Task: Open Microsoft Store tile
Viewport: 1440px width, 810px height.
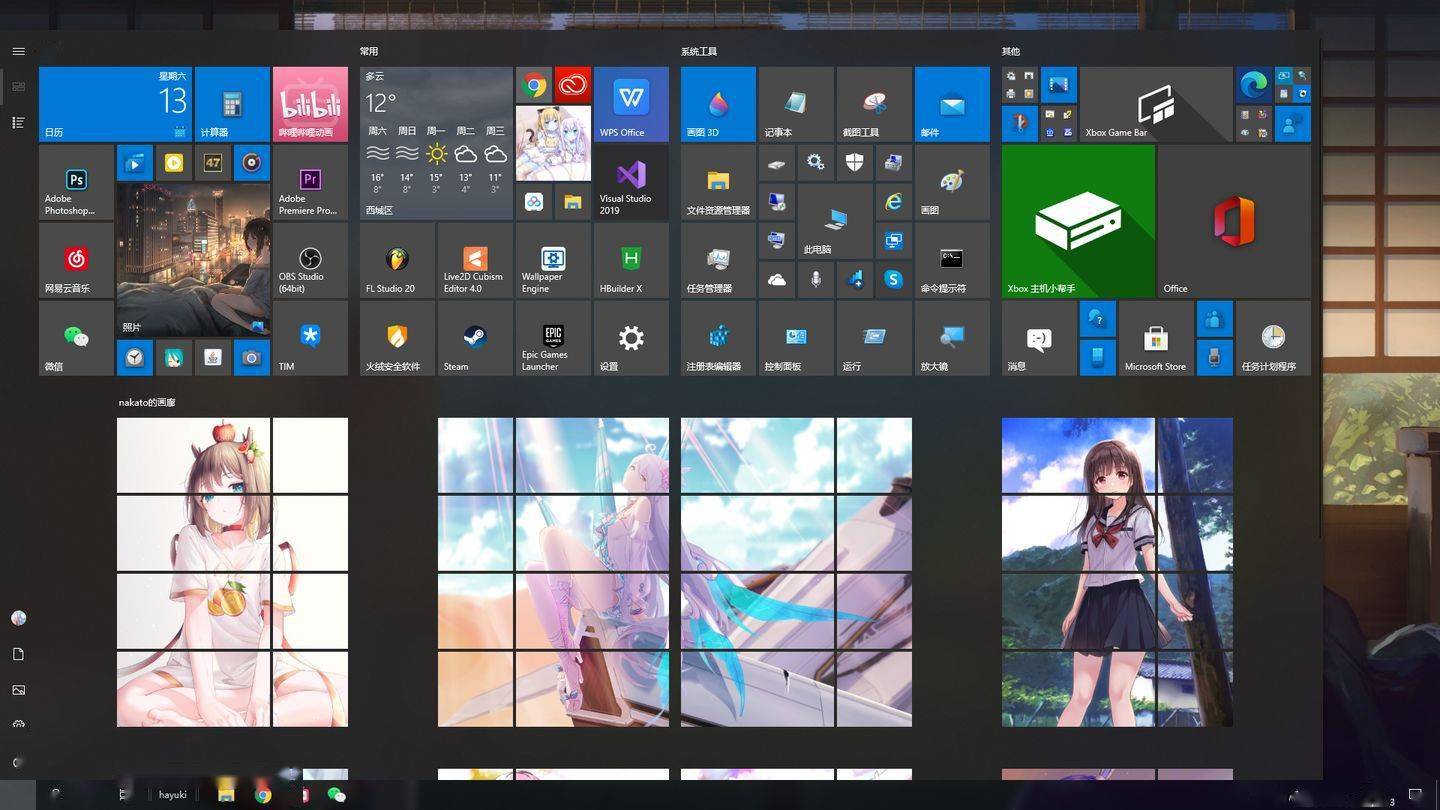Action: pos(1155,338)
